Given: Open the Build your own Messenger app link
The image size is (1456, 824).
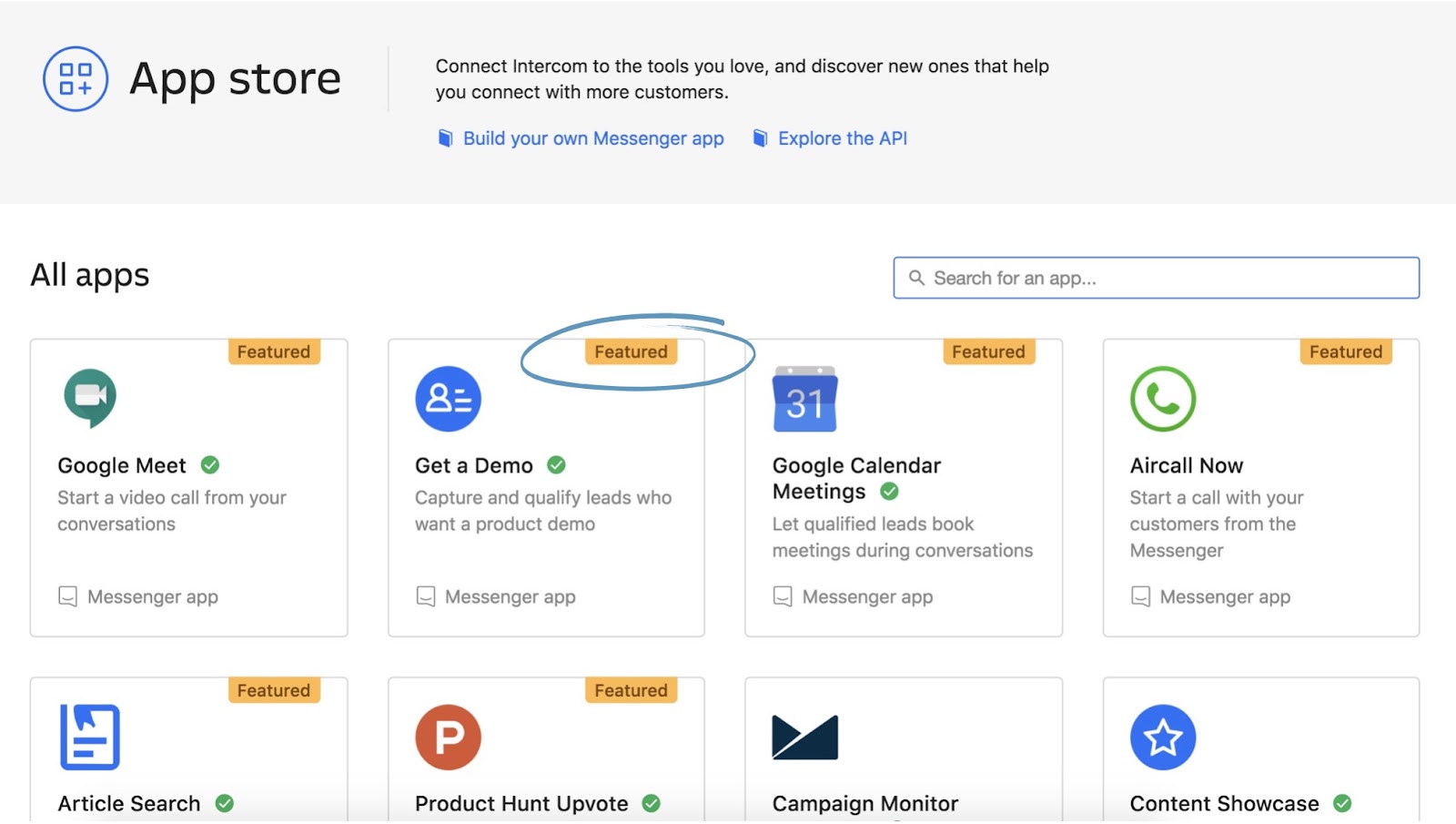Looking at the screenshot, I should point(593,138).
